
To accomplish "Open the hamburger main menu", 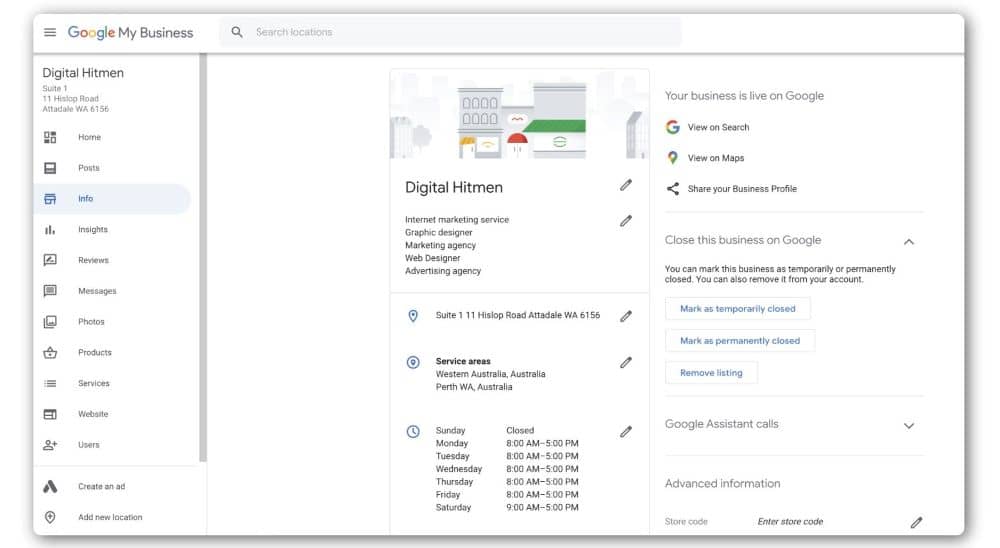I will point(50,32).
